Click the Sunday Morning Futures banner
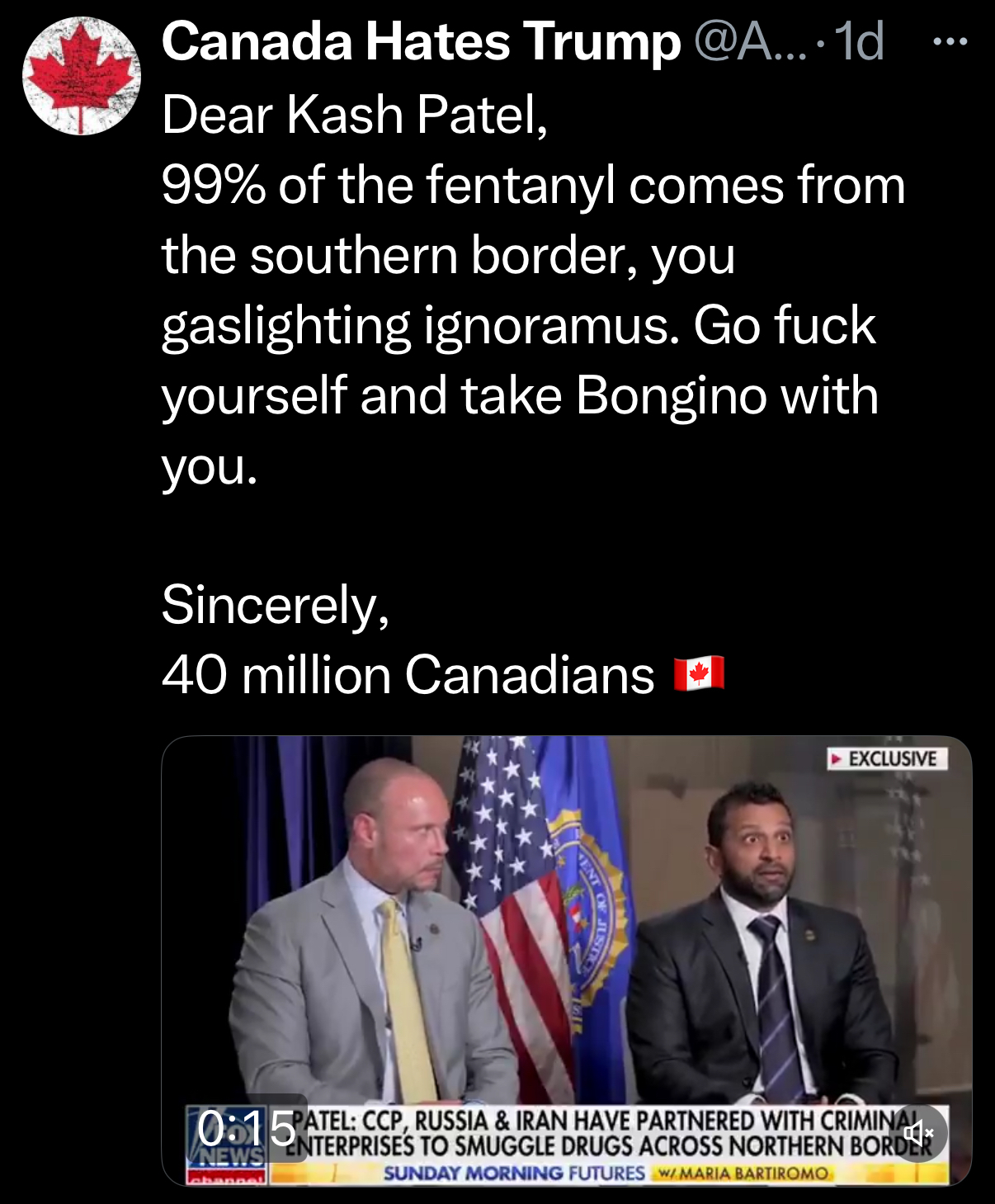Image resolution: width=995 pixels, height=1204 pixels. (514, 1173)
